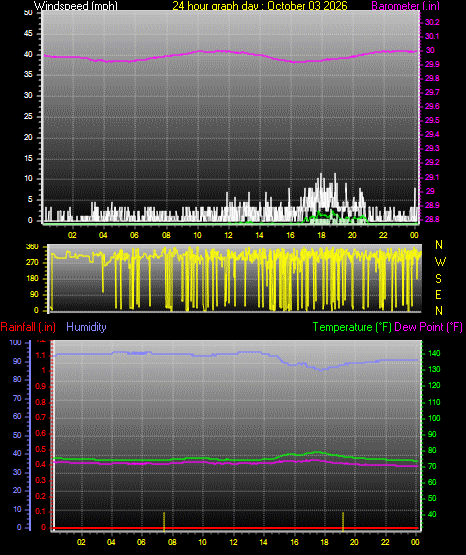Click the "Temperature (°F)" legend label
This screenshot has width=466, height=555.
(x=352, y=327)
